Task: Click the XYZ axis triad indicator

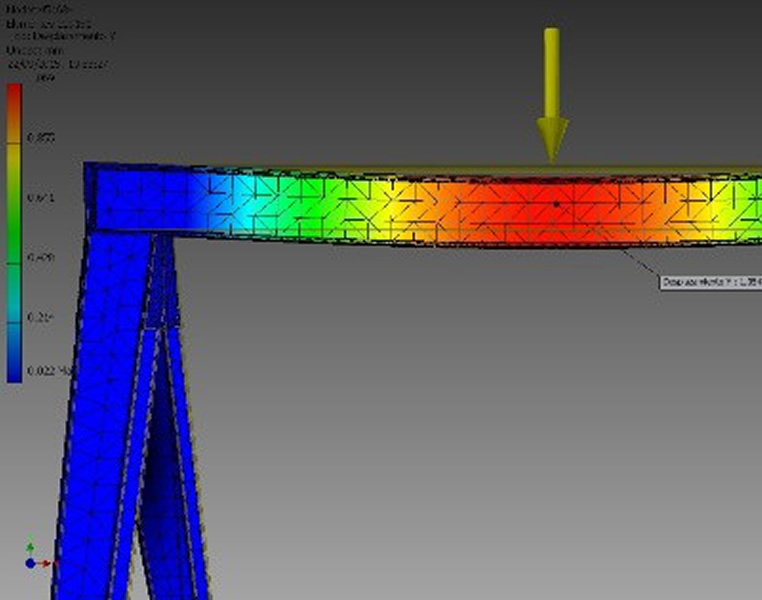Action: pos(32,560)
